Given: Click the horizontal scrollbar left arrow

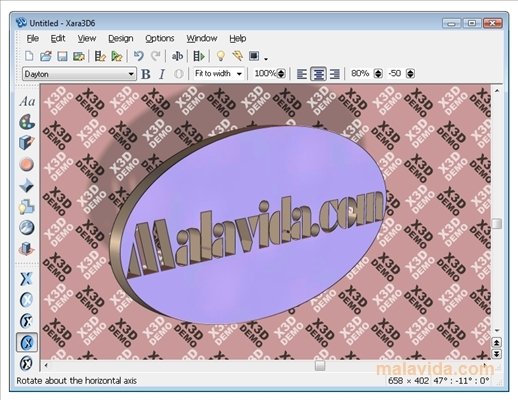Looking at the screenshot, I should pos(46,366).
